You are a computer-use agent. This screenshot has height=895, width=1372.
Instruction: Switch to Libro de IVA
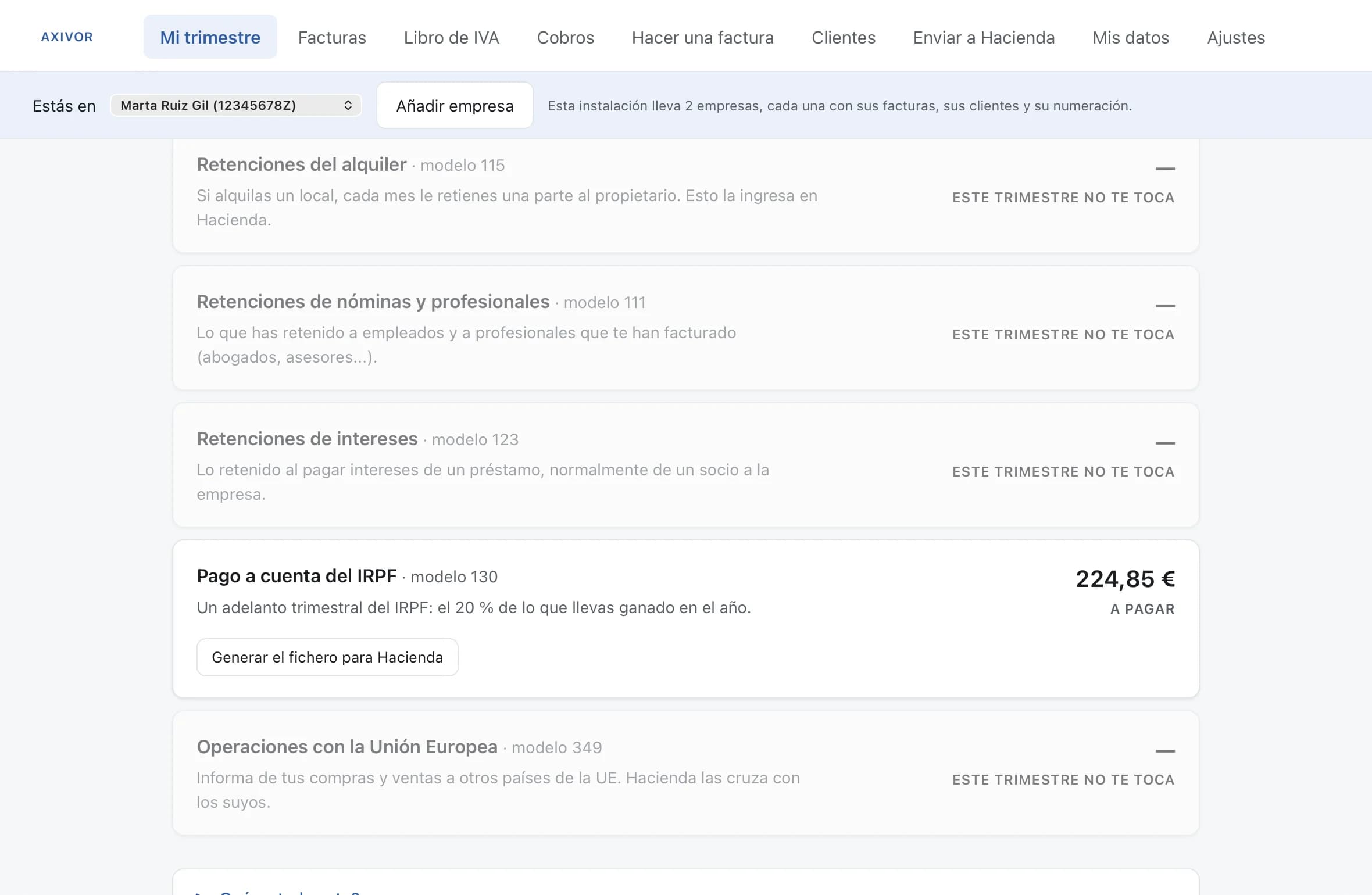click(x=452, y=37)
